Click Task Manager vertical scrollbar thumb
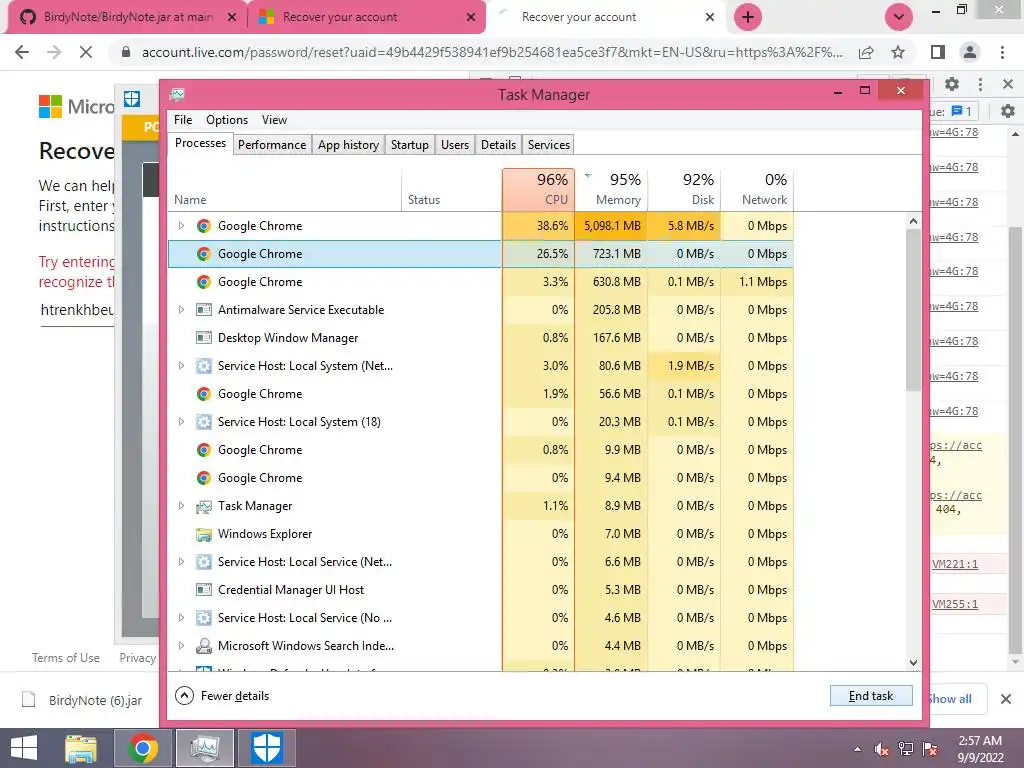Screen dimensions: 1024x768 [x=913, y=310]
